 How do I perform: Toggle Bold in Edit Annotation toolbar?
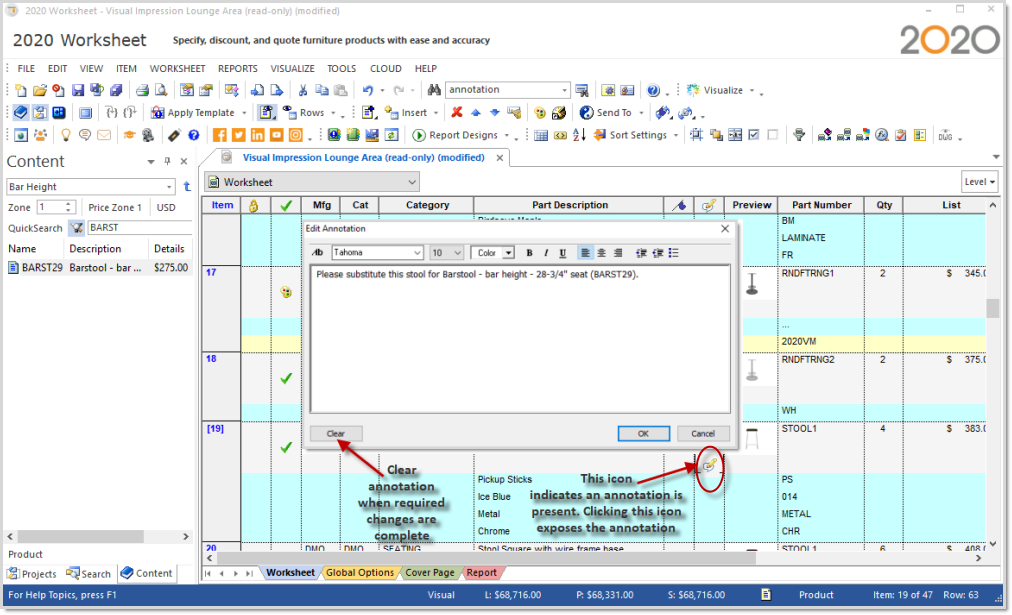(x=529, y=253)
